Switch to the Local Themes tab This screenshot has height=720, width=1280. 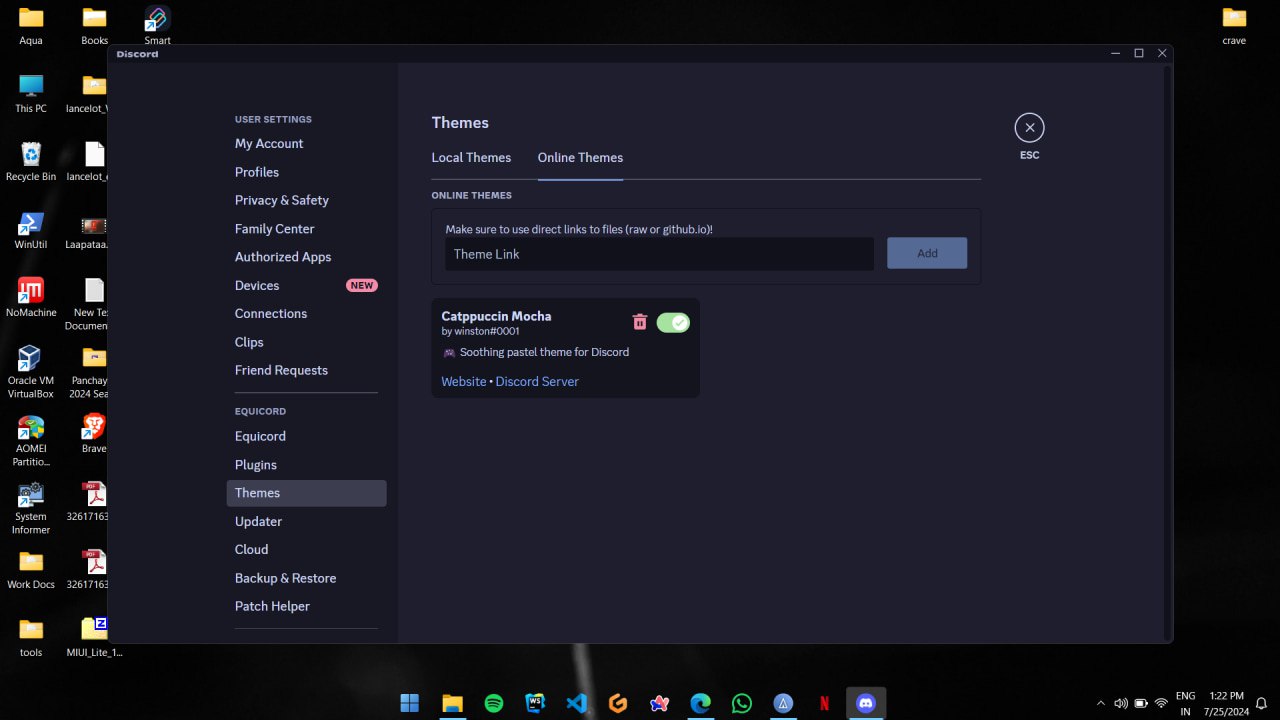471,158
